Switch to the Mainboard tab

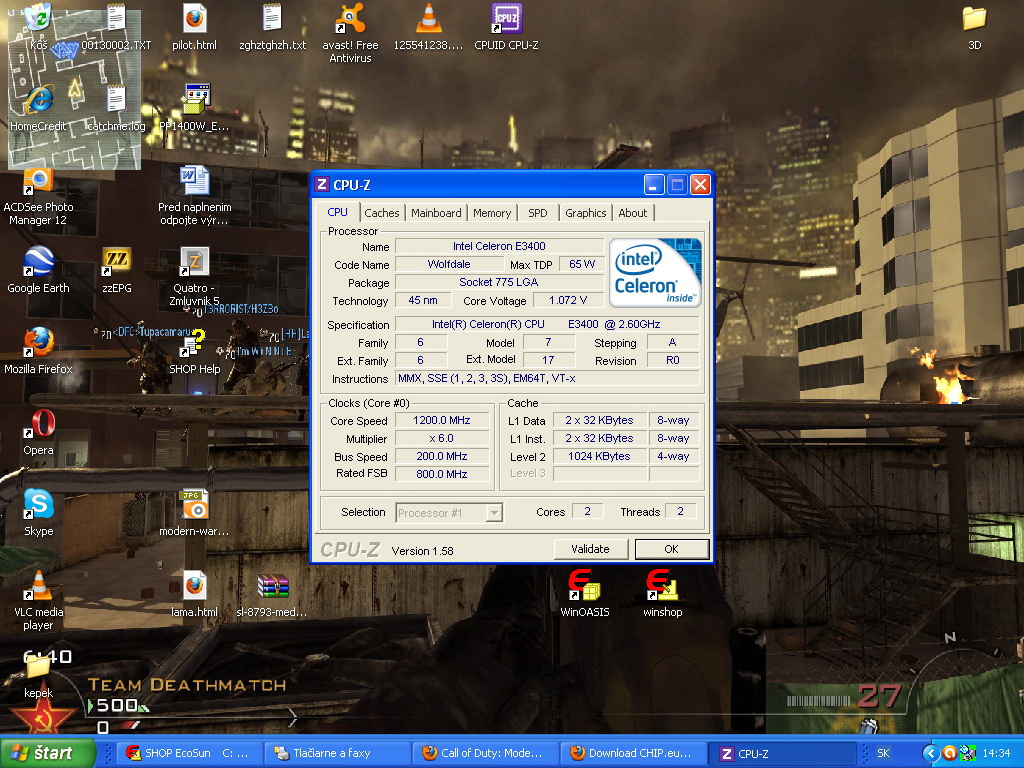pyautogui.click(x=436, y=213)
